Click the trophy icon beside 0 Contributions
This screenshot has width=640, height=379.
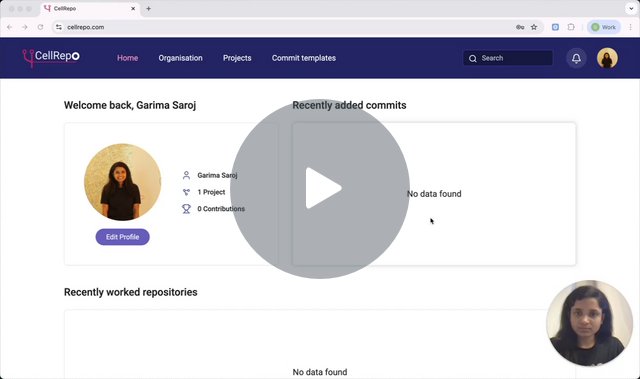point(186,209)
